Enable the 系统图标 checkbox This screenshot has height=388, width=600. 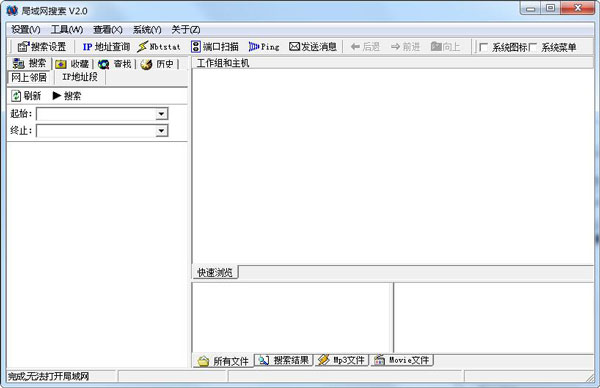pyautogui.click(x=484, y=47)
